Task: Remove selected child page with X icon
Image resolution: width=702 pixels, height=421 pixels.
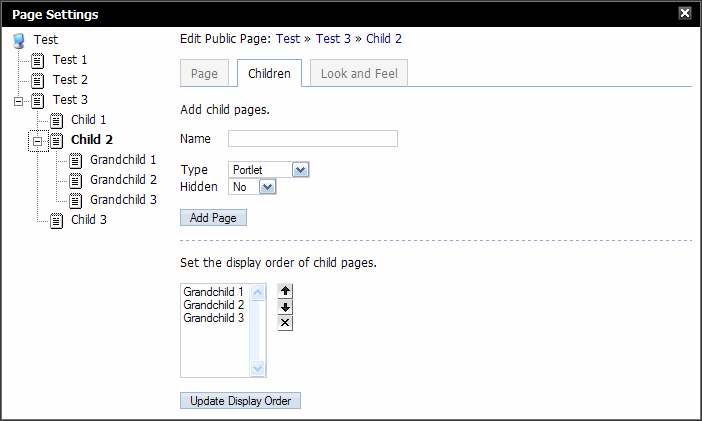Action: (x=285, y=322)
